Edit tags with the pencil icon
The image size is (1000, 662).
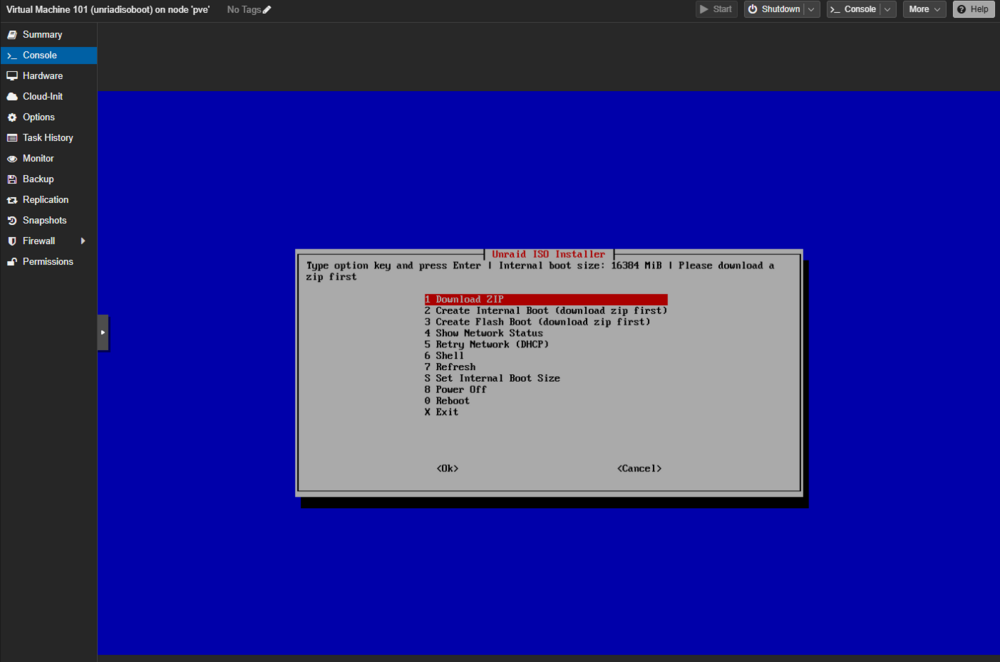(x=267, y=10)
